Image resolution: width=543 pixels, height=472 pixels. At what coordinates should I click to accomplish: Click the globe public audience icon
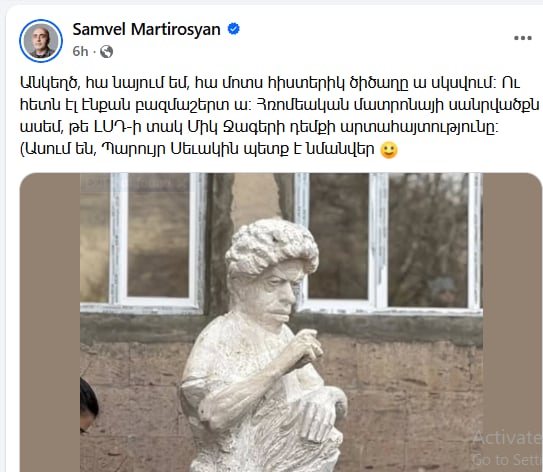106,52
